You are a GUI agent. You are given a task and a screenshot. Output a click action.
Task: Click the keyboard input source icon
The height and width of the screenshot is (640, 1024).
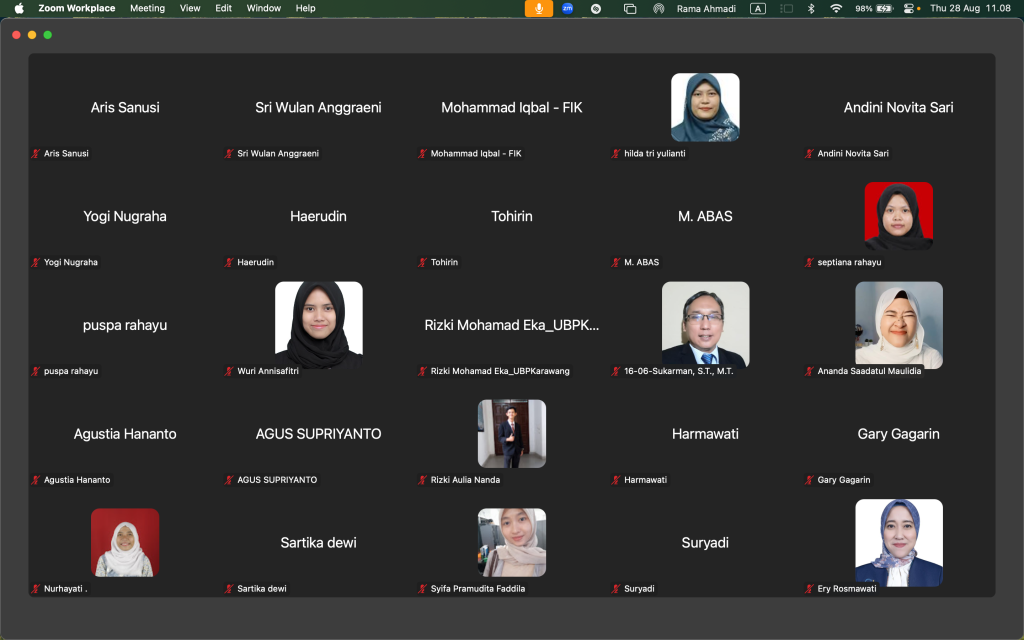click(758, 8)
